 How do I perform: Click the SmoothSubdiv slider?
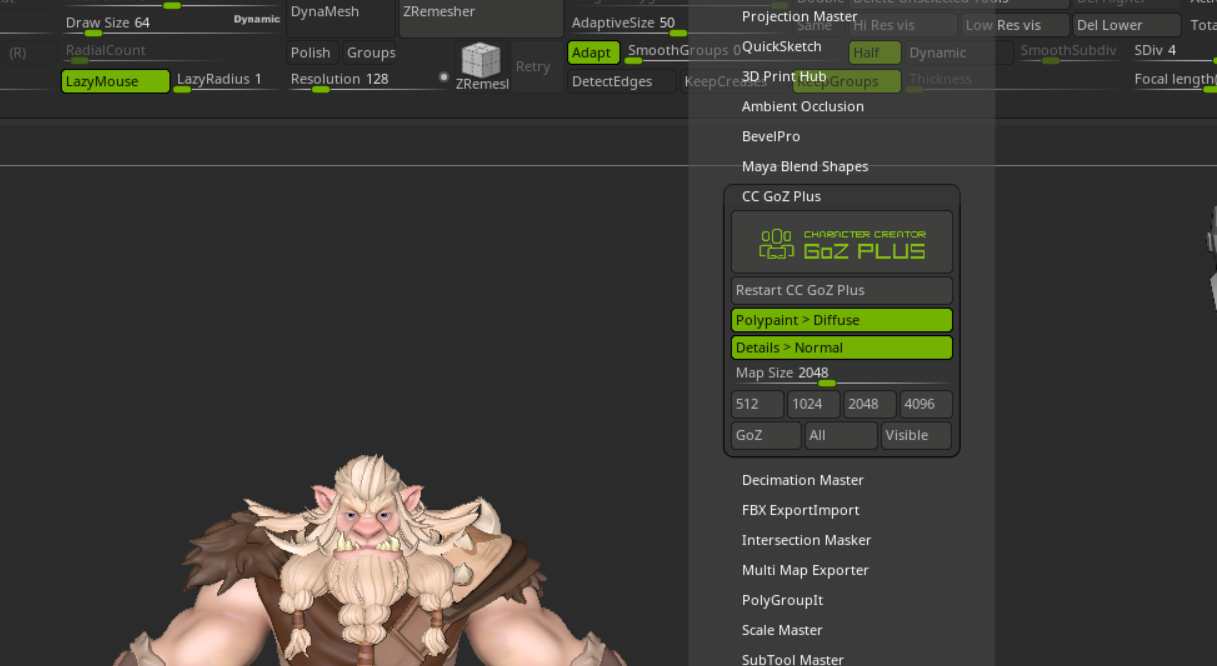(x=1070, y=52)
